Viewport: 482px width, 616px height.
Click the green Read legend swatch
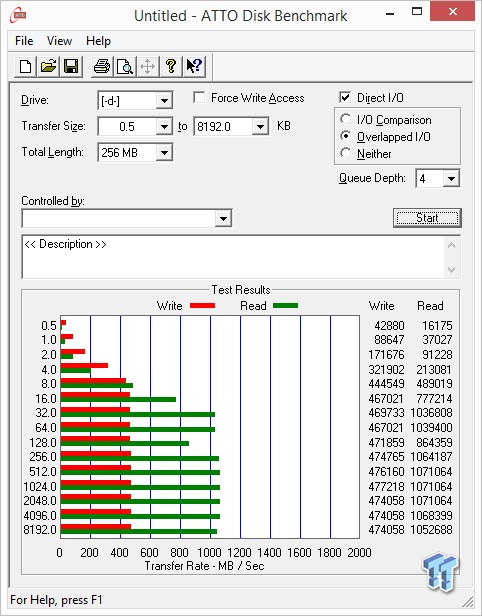(285, 305)
